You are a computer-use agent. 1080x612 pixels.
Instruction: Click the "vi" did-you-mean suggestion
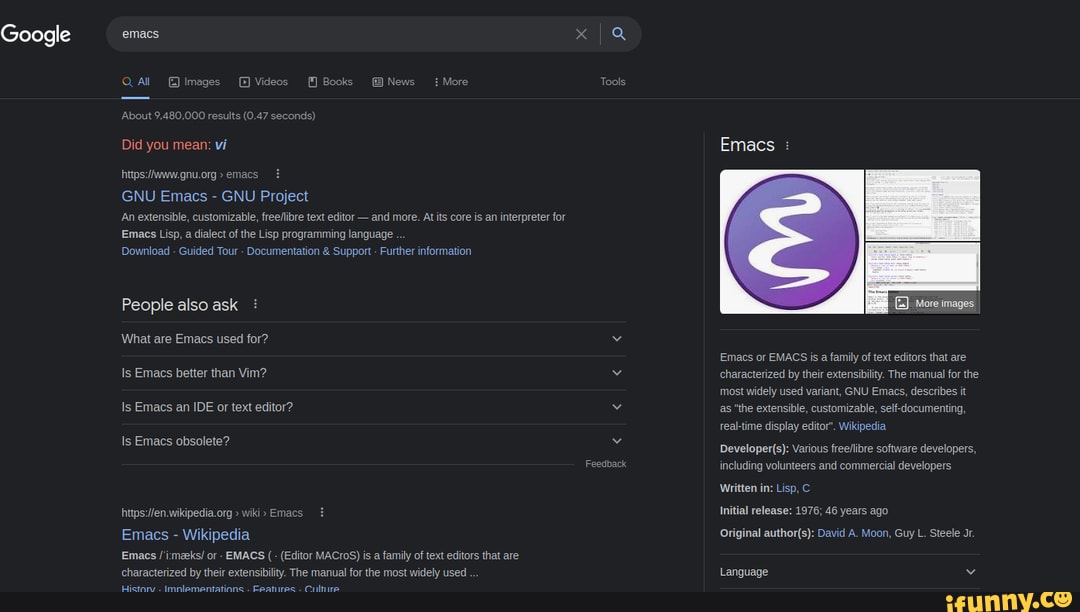coord(220,145)
